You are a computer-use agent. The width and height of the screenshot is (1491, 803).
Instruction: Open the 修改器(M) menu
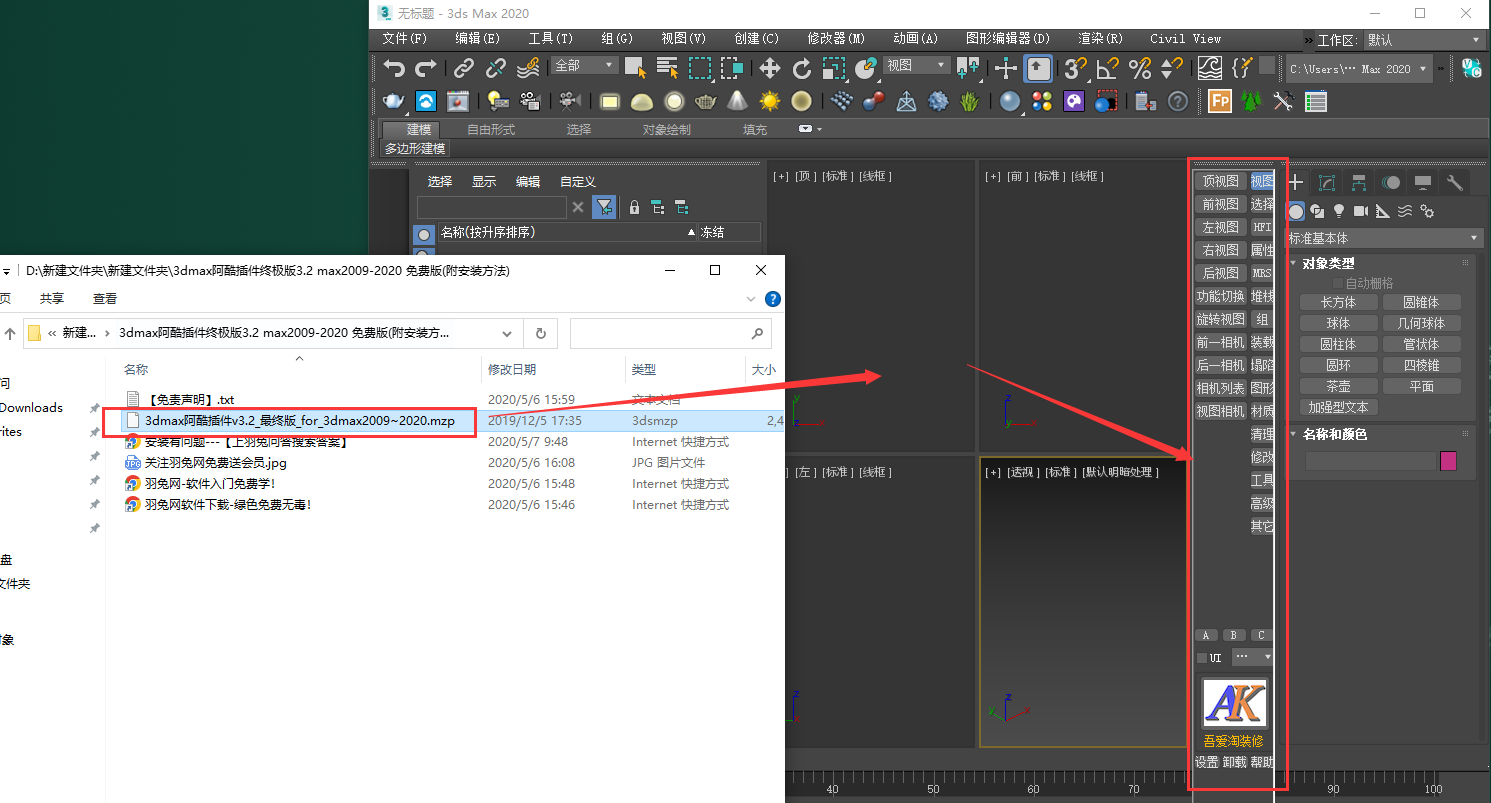point(836,38)
